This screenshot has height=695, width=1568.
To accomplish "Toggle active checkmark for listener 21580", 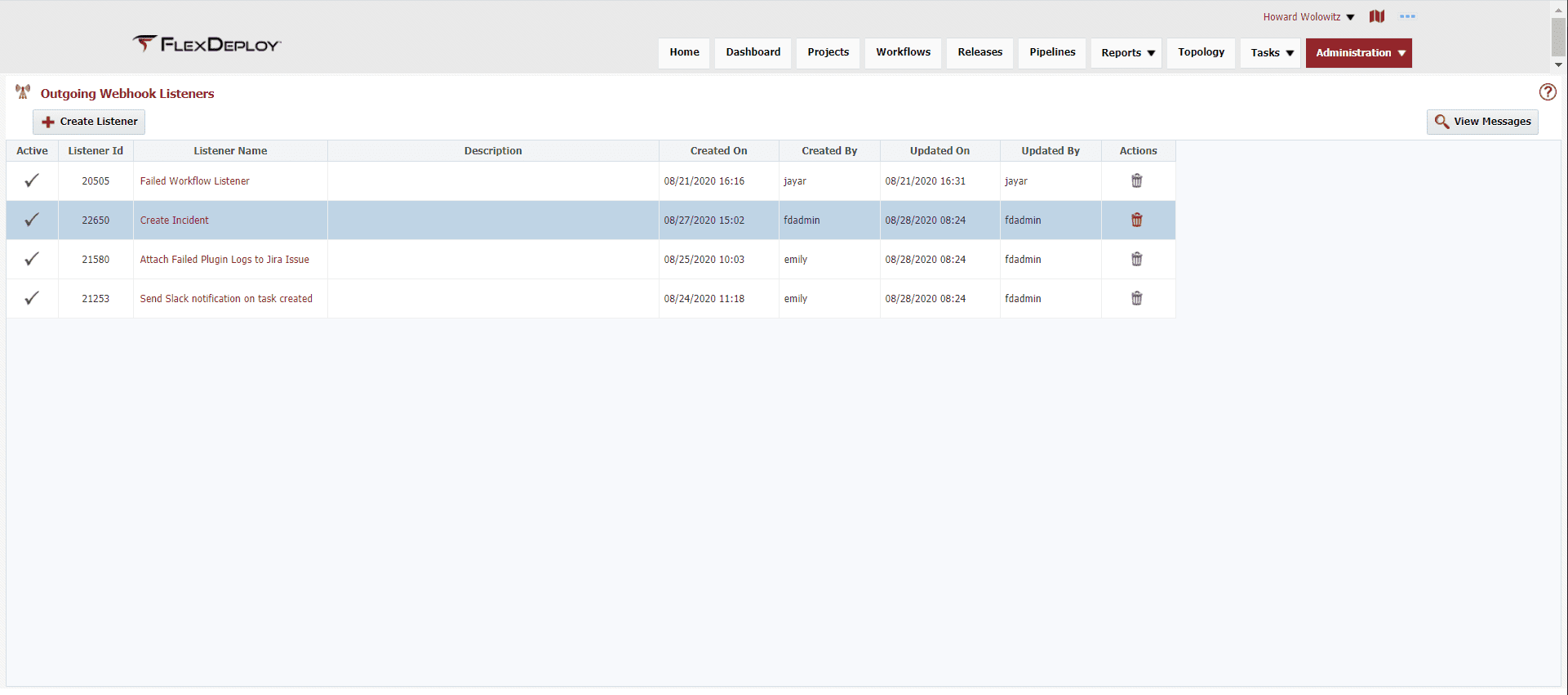I will (x=32, y=259).
